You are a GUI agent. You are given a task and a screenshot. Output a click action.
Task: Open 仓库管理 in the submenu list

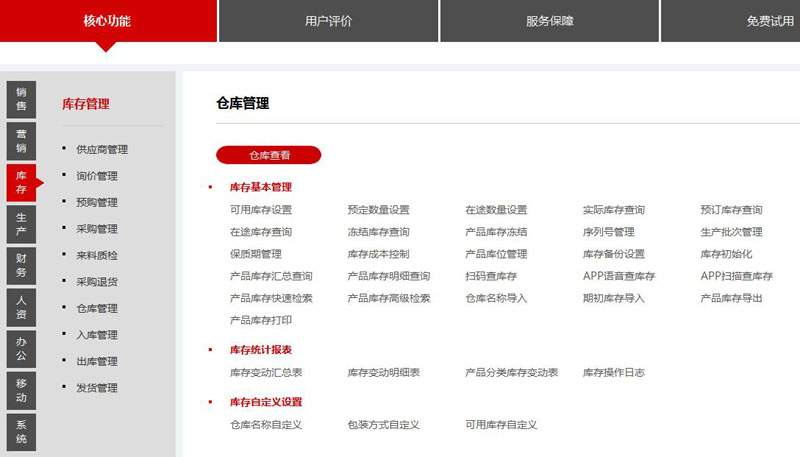coord(97,309)
